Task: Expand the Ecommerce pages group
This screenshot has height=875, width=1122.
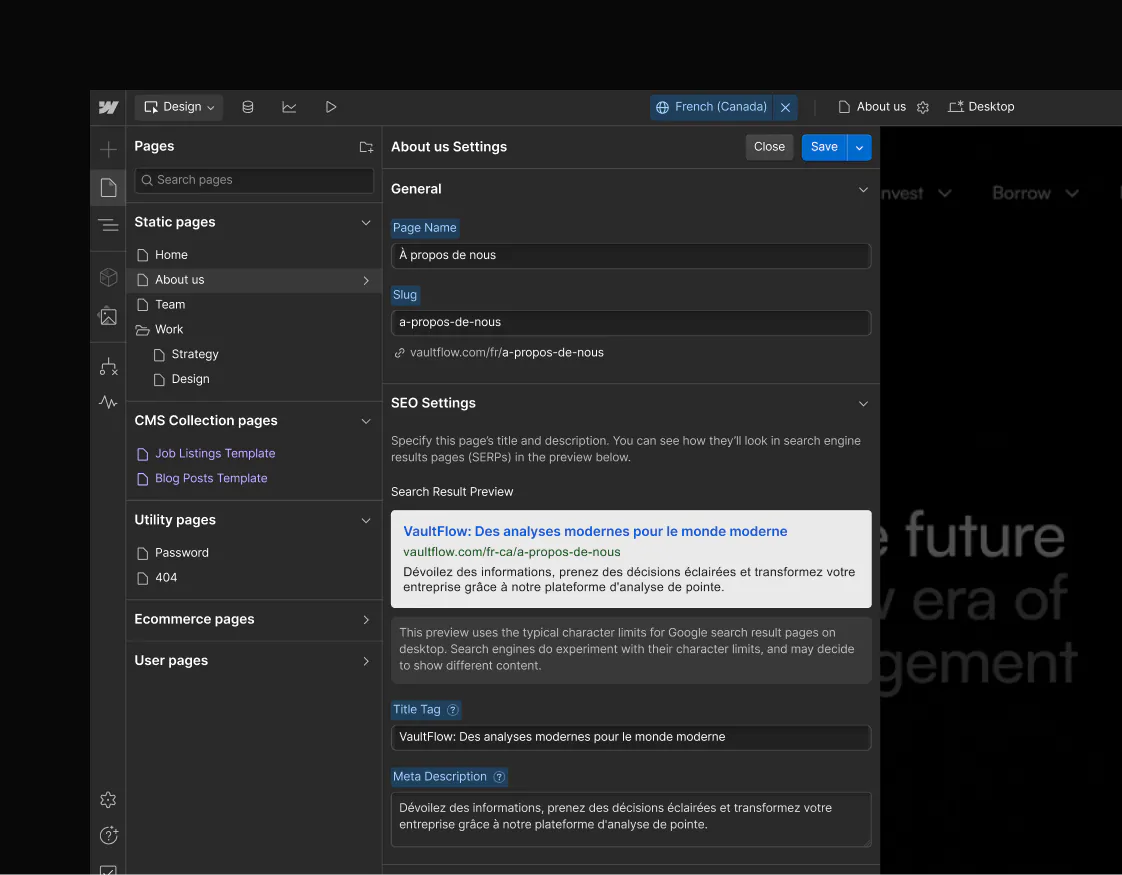Action: tap(366, 620)
